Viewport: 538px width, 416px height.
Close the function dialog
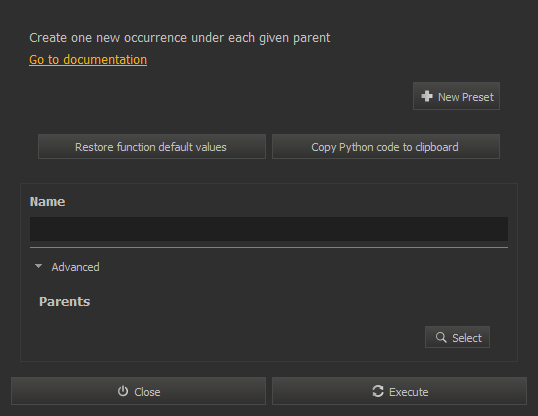point(139,391)
